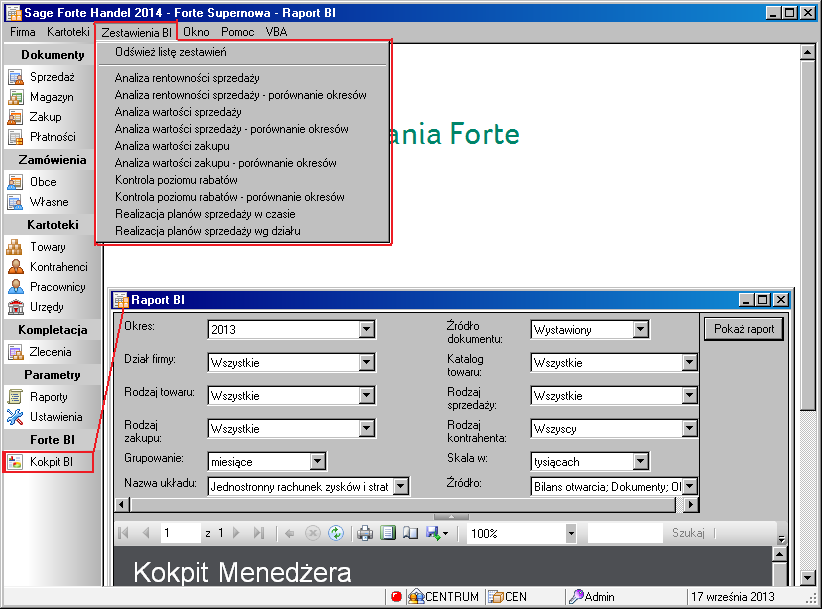
Task: Click the report search text field
Action: click(x=625, y=533)
